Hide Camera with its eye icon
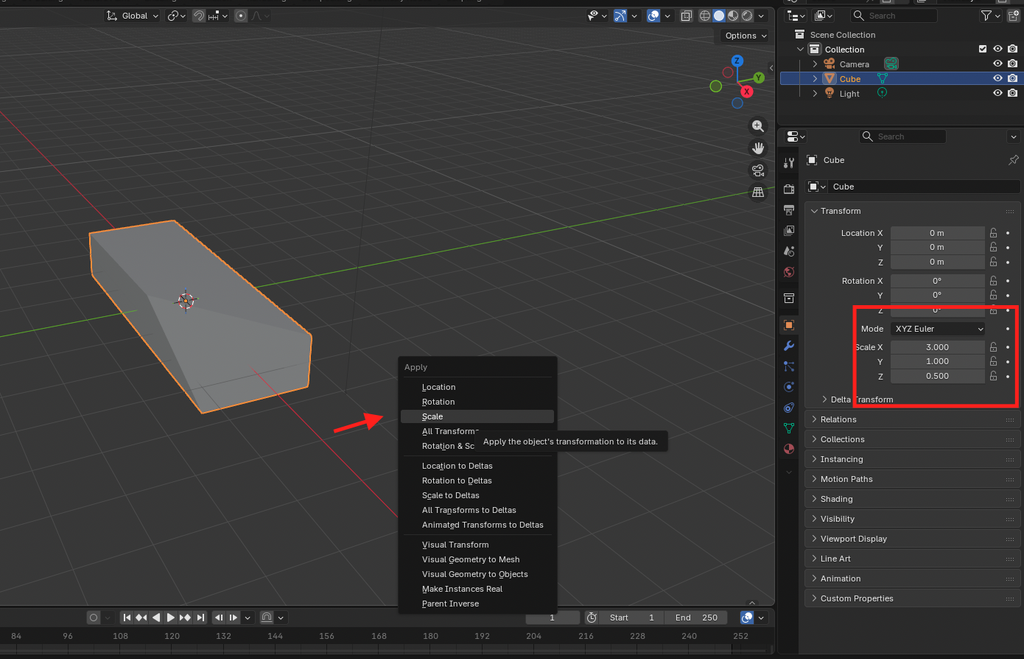The height and width of the screenshot is (659, 1024). tap(997, 63)
